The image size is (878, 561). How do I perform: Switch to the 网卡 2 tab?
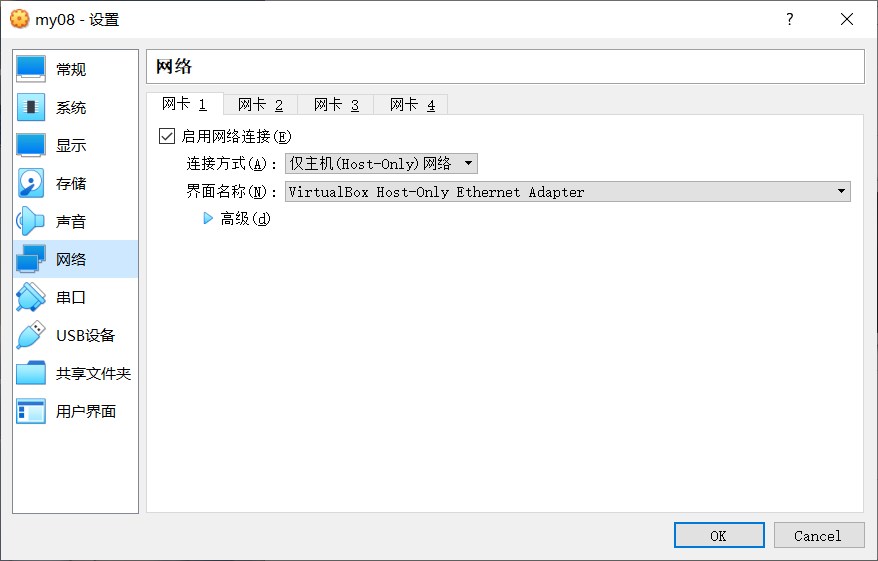click(x=260, y=105)
